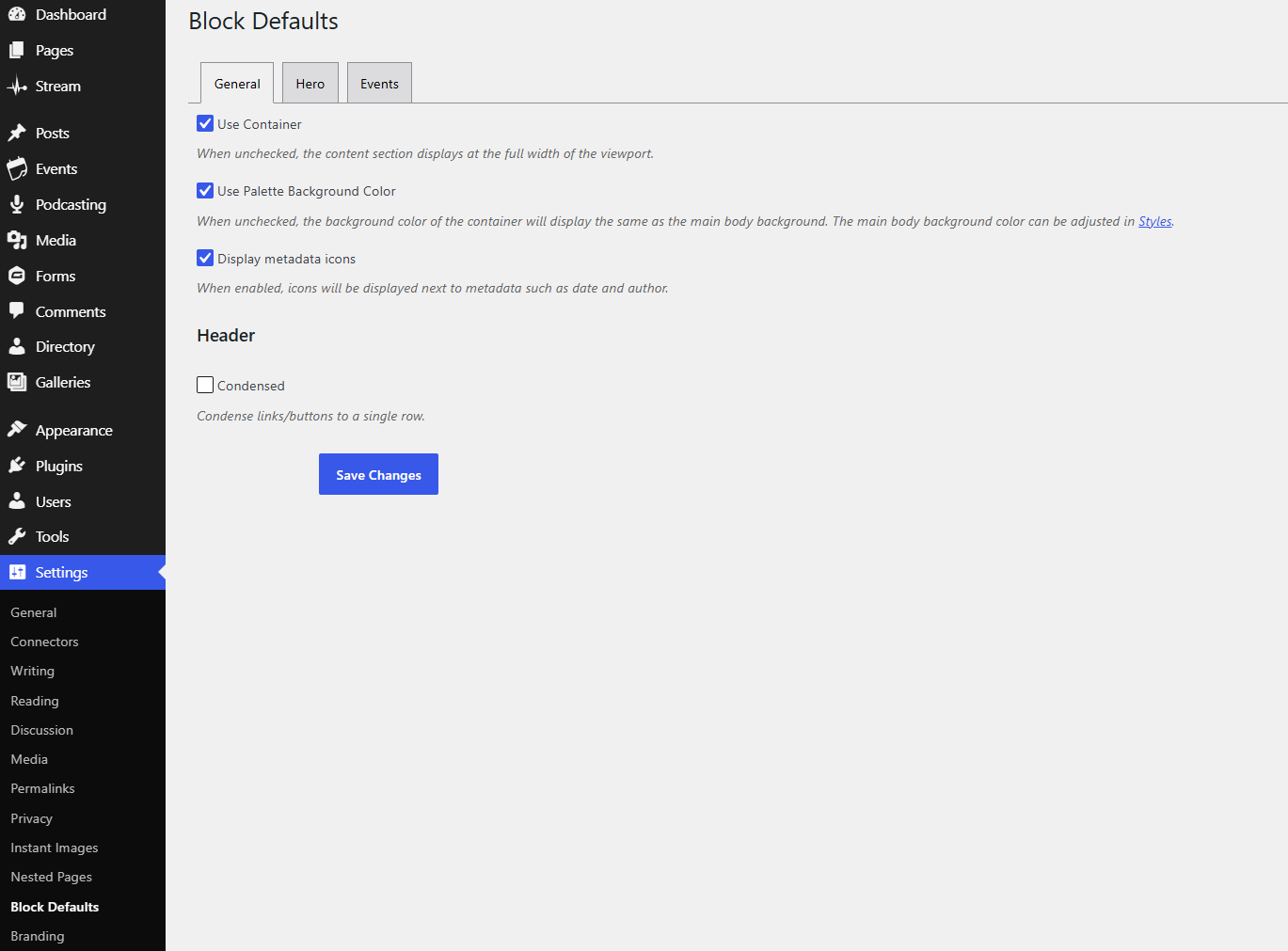
Task: Click the Settings sliders icon
Action: (x=17, y=572)
